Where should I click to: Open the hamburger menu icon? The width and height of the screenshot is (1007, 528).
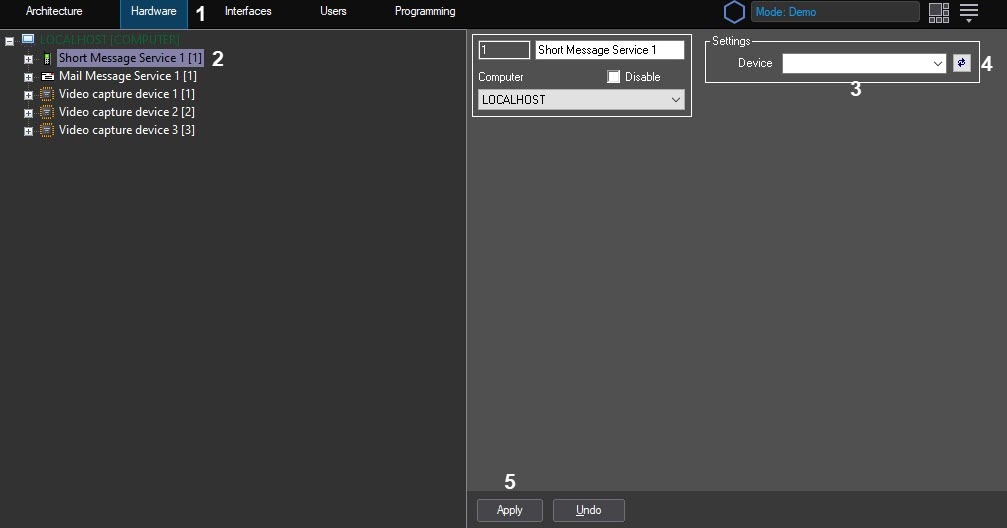click(968, 12)
